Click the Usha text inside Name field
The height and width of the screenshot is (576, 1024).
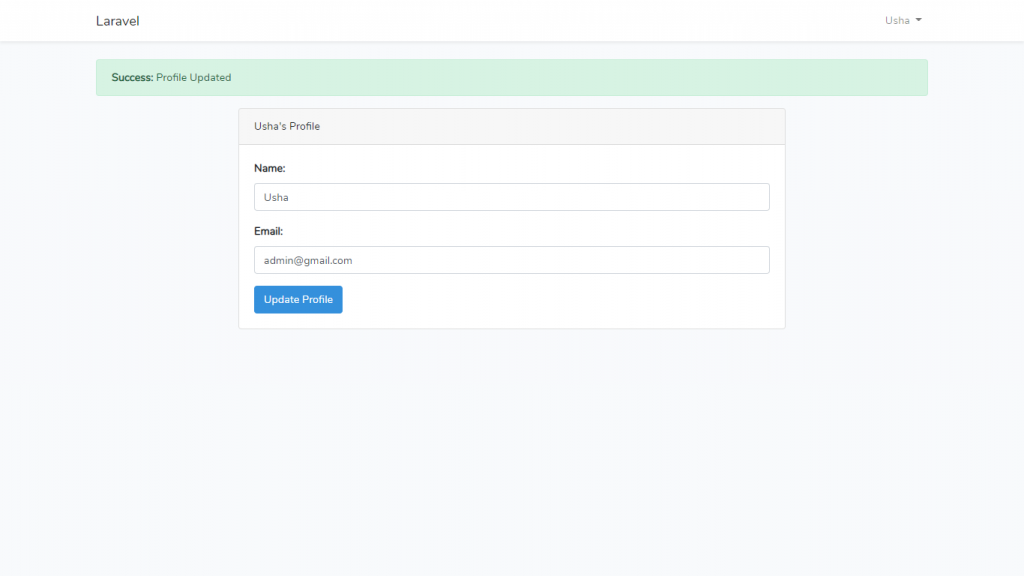click(276, 197)
